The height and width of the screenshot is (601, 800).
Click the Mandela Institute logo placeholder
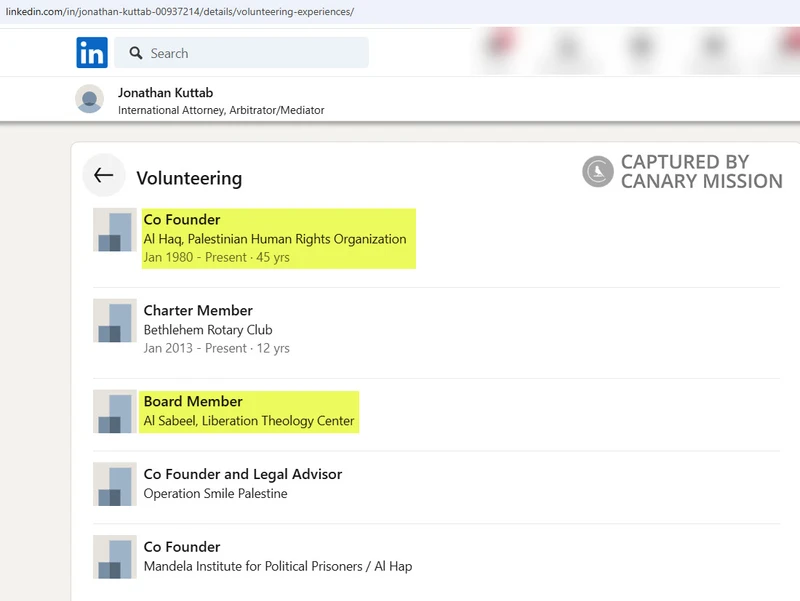click(115, 557)
